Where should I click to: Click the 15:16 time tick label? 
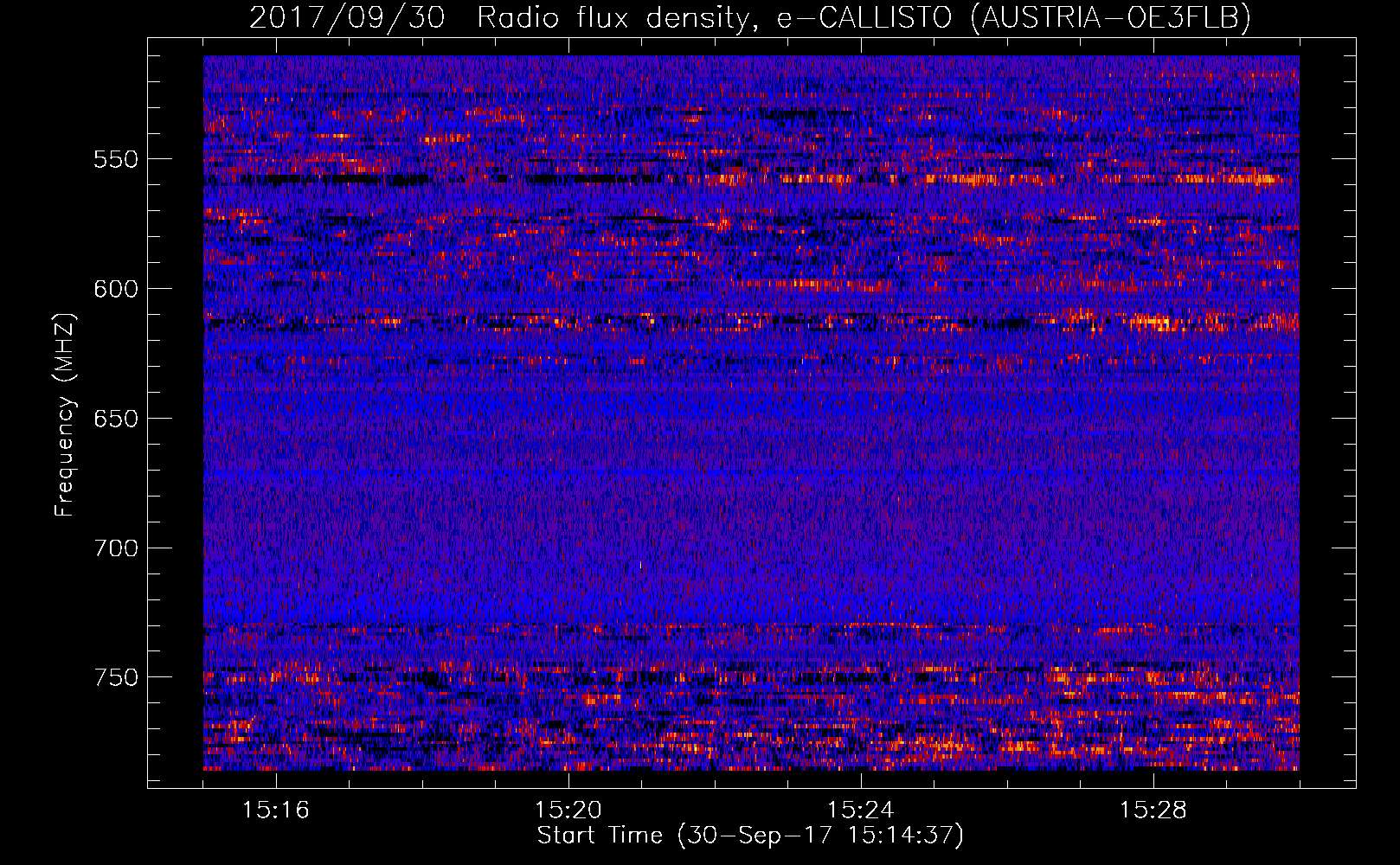[276, 811]
